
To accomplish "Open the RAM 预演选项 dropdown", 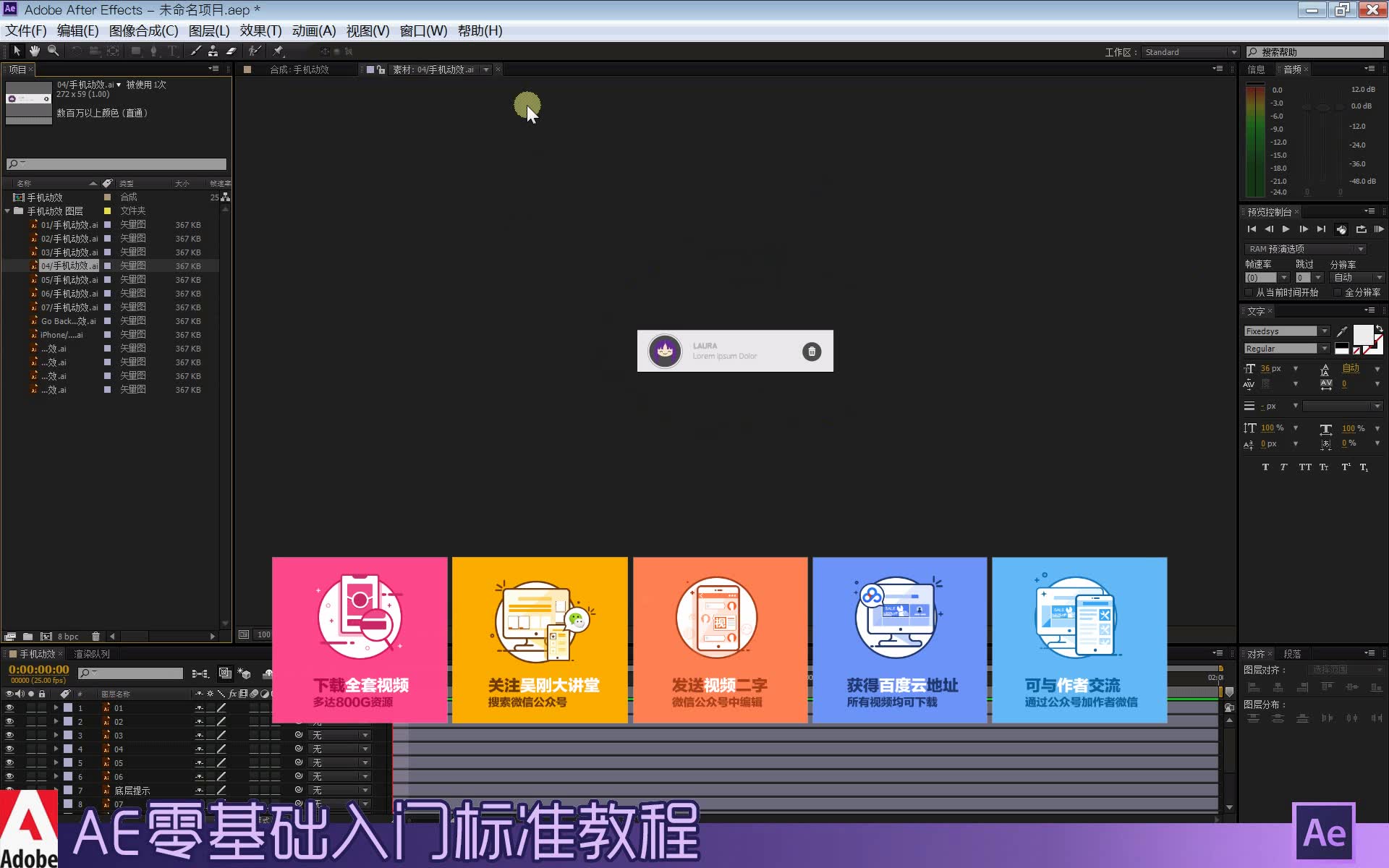I will tap(1306, 249).
